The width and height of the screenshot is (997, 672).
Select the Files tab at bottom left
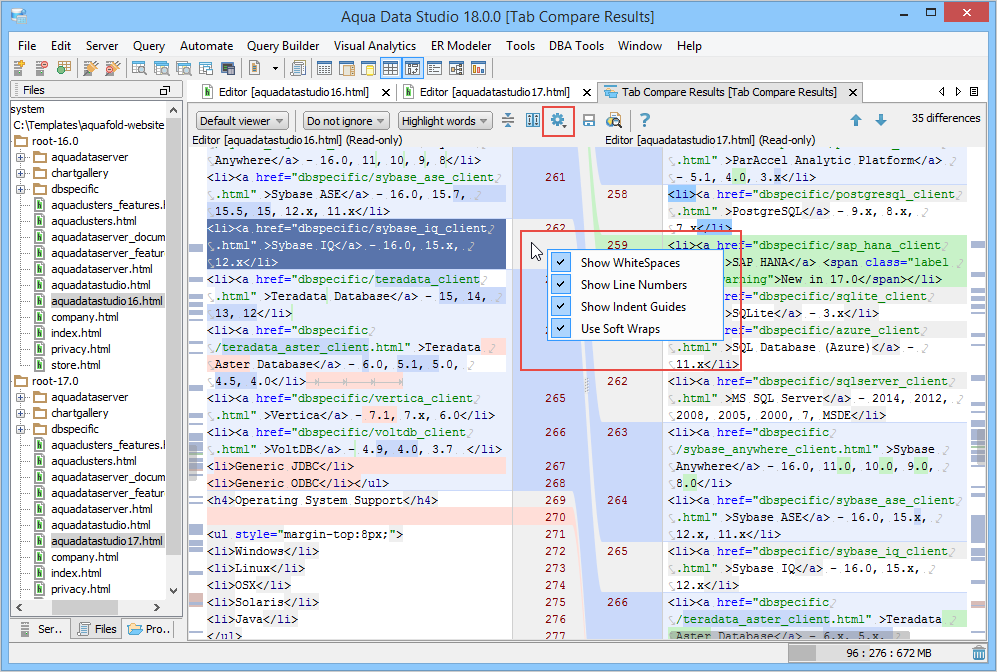tap(96, 630)
